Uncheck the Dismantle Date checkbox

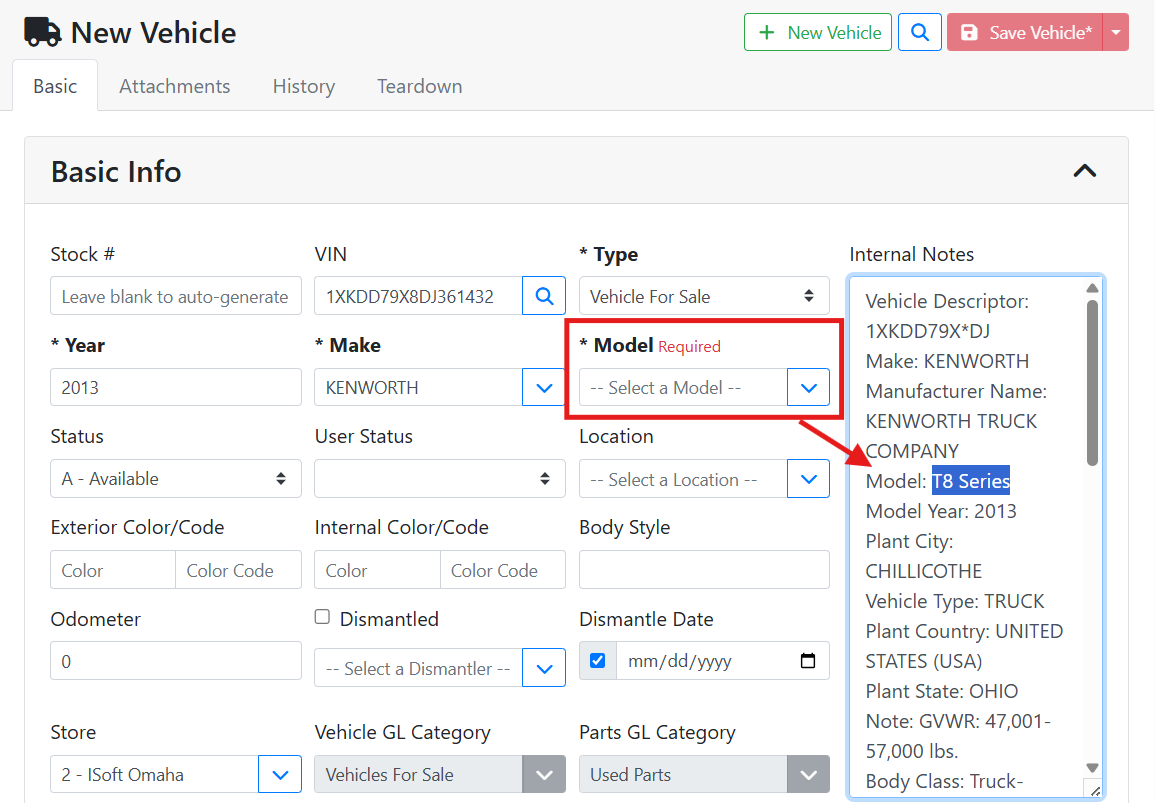(597, 661)
